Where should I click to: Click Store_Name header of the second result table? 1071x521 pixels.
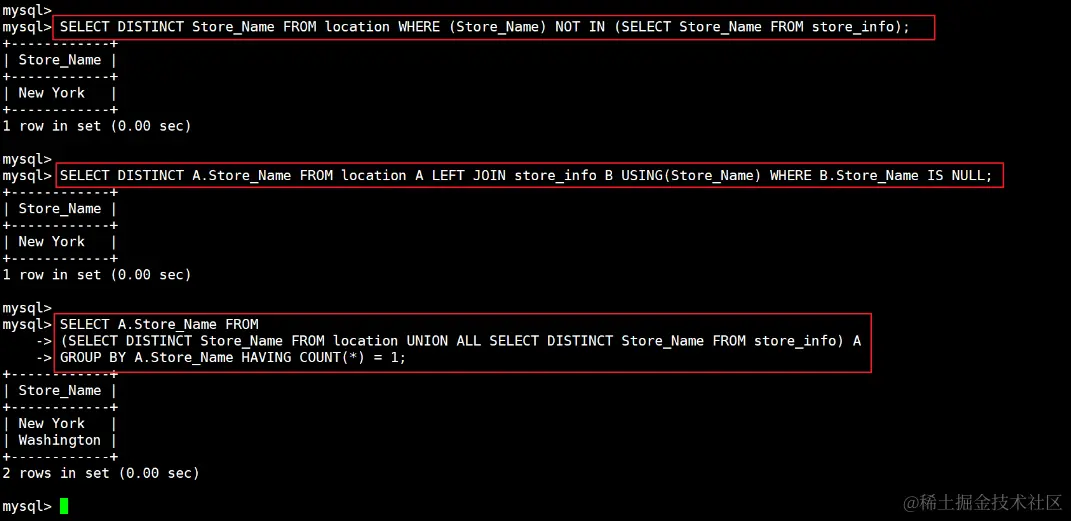[x=59, y=209]
